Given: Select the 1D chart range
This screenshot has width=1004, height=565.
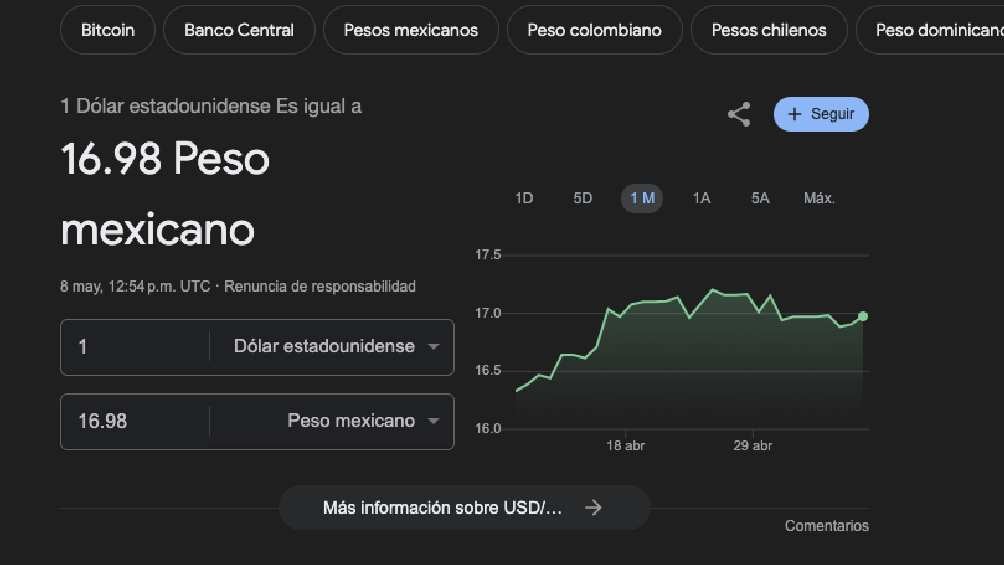Looking at the screenshot, I should tap(524, 198).
